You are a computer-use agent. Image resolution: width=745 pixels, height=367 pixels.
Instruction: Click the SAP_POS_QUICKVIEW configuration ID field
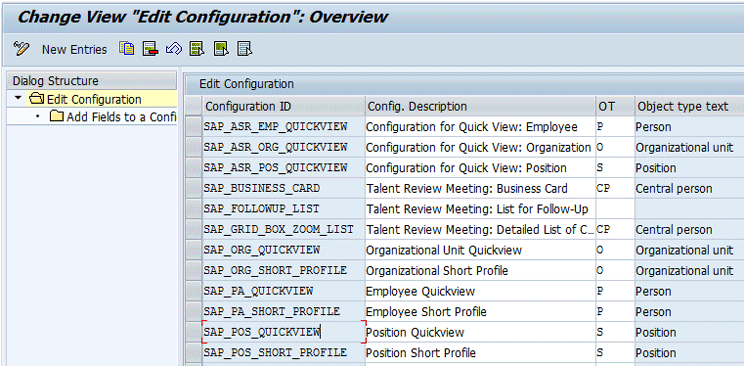(x=284, y=332)
